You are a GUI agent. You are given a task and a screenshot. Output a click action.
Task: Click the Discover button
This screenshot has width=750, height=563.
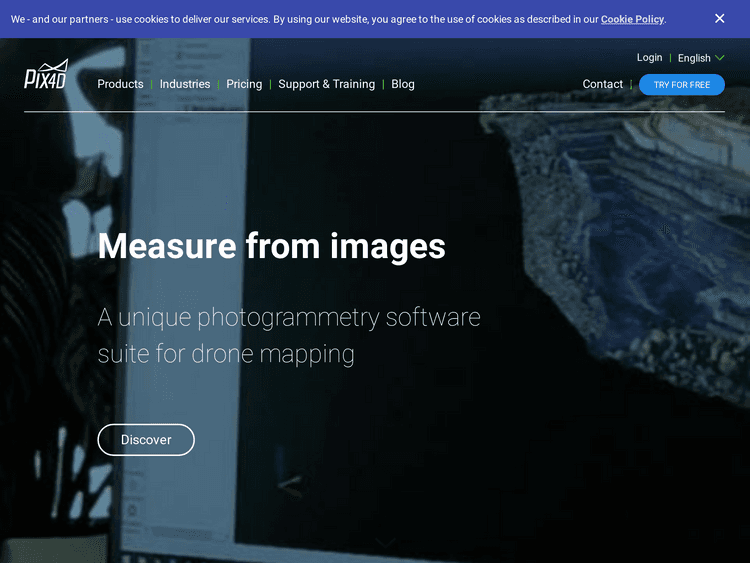point(146,440)
